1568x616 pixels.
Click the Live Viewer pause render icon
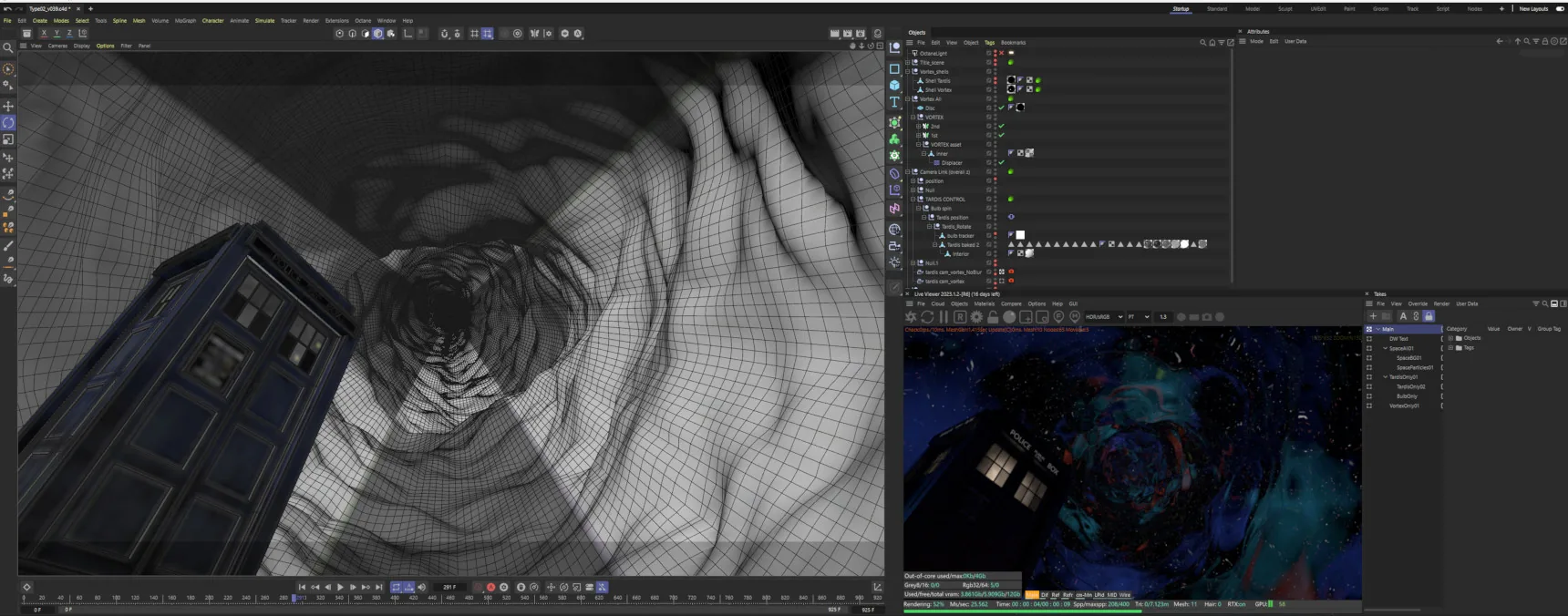944,317
